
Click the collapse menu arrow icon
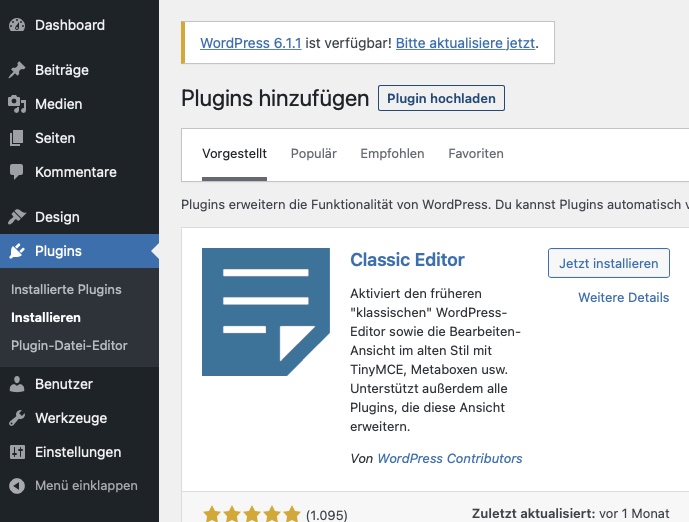point(17,486)
